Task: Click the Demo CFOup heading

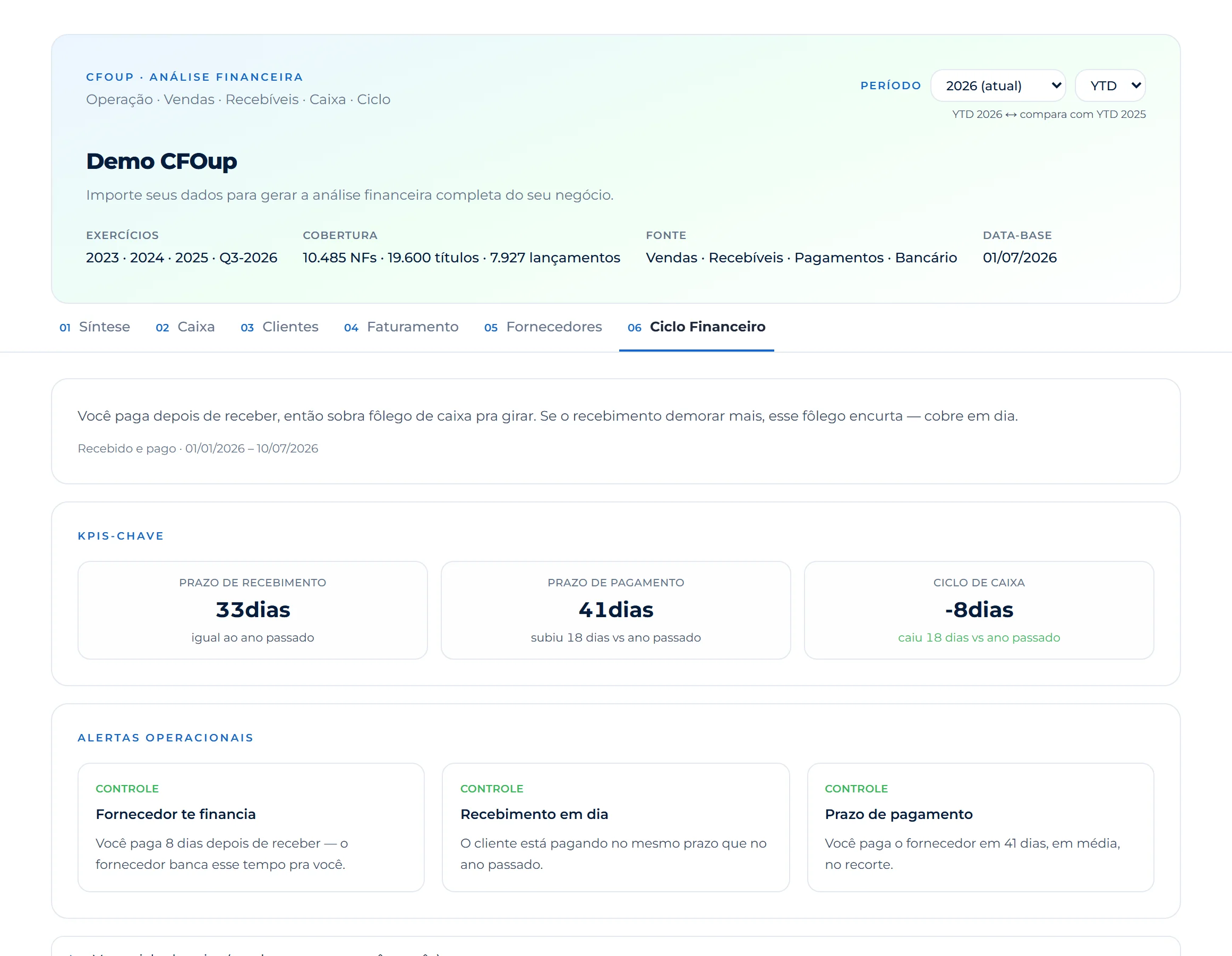Action: click(x=161, y=161)
